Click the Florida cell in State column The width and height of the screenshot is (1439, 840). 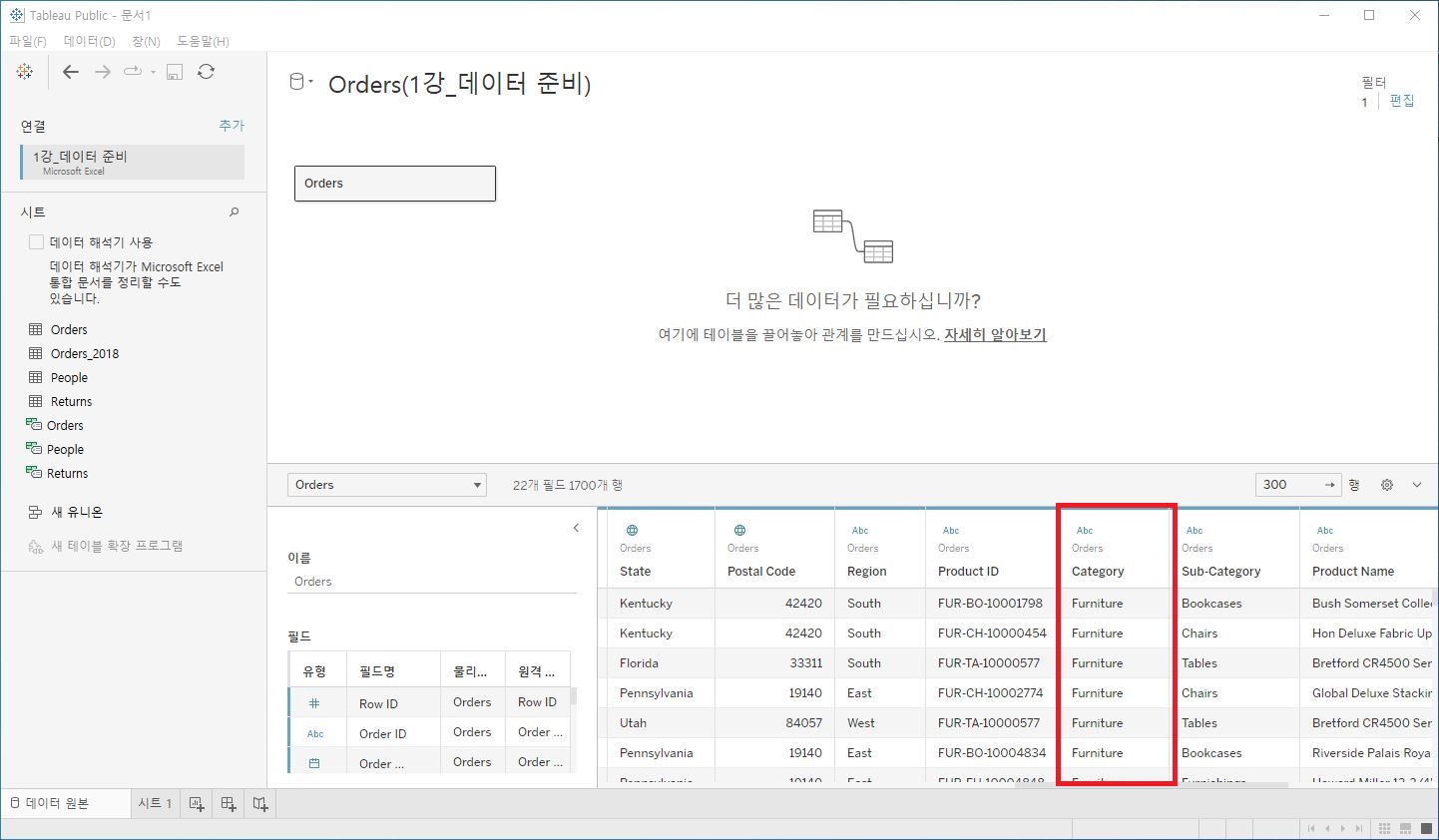coord(639,663)
